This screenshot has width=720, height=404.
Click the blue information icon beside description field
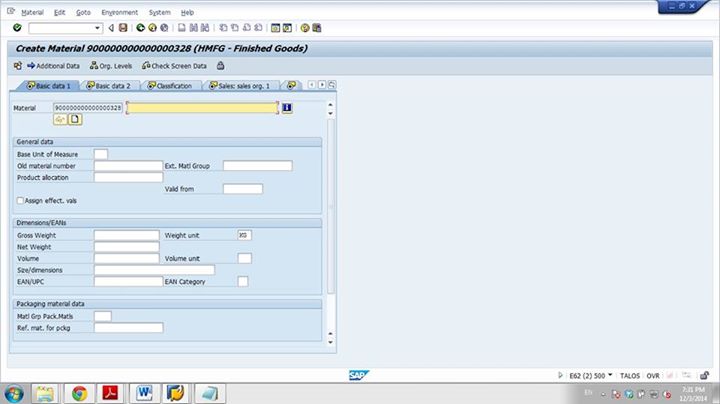point(287,108)
